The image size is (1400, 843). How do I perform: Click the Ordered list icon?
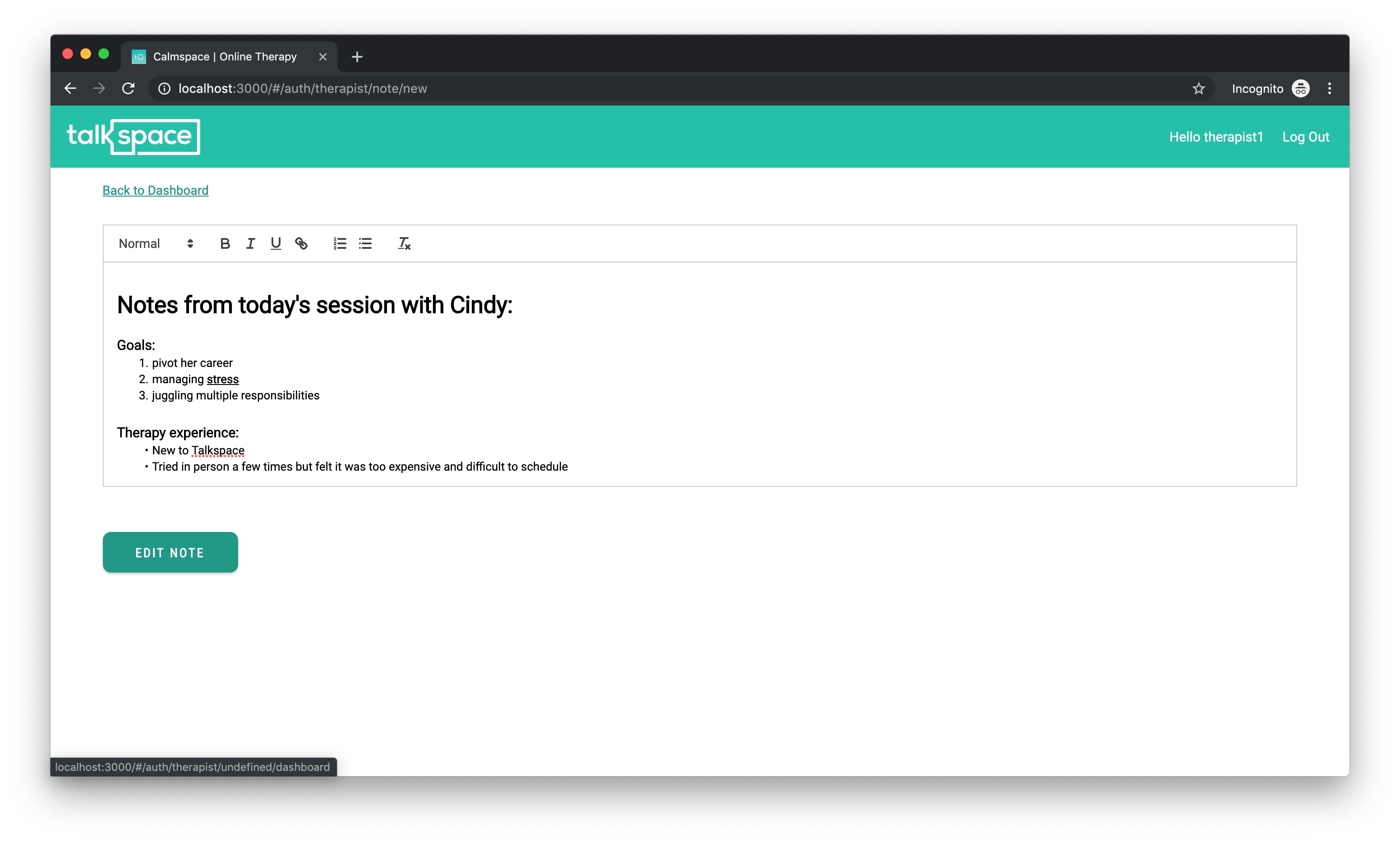339,243
